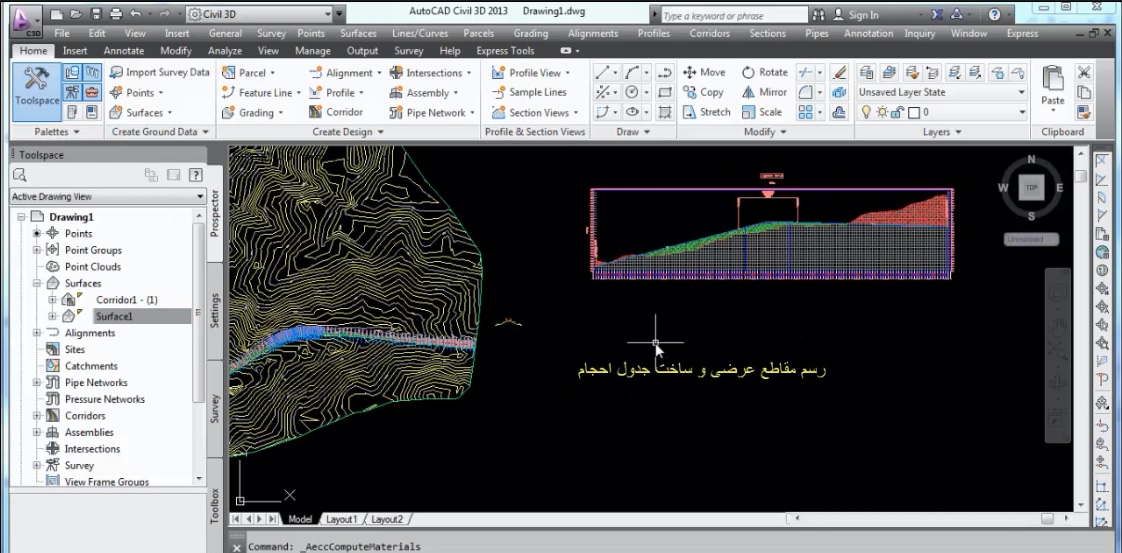Toggle the layer on/off lightbulb icon
Viewport: 1122px width, 553px height.
[867, 112]
